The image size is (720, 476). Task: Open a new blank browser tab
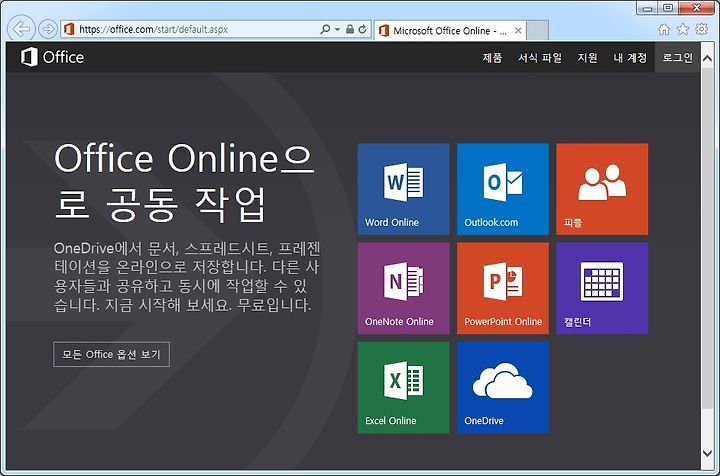(x=537, y=31)
